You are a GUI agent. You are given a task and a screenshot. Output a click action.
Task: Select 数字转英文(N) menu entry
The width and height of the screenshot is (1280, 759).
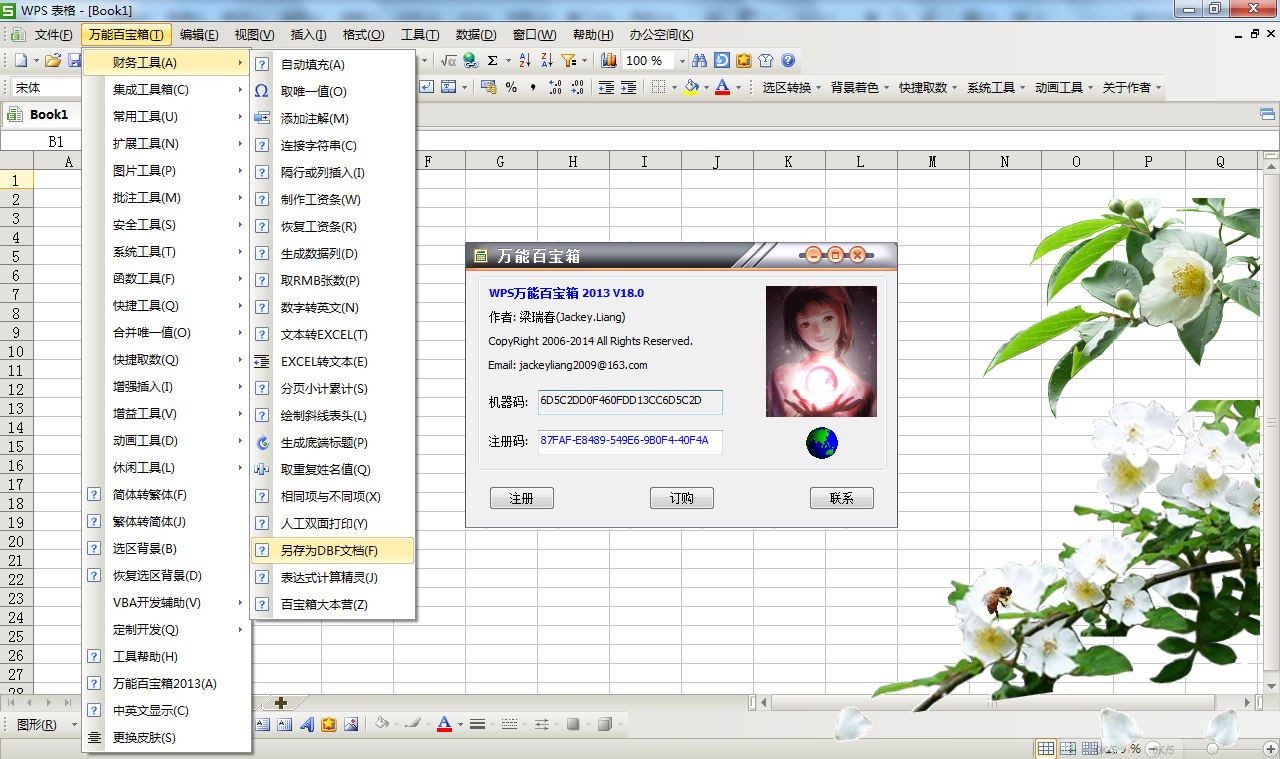331,308
